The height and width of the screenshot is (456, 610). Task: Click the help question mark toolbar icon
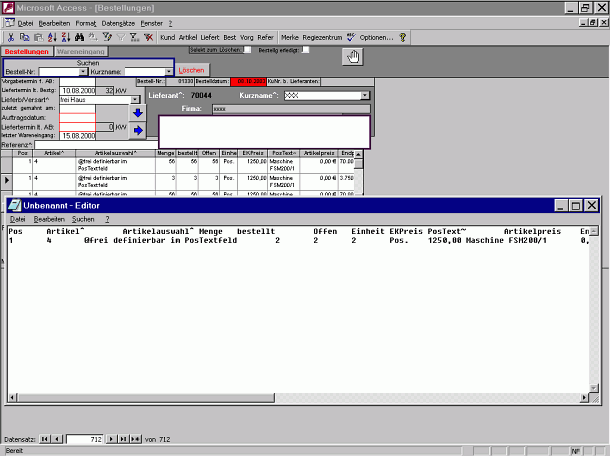tap(402, 37)
